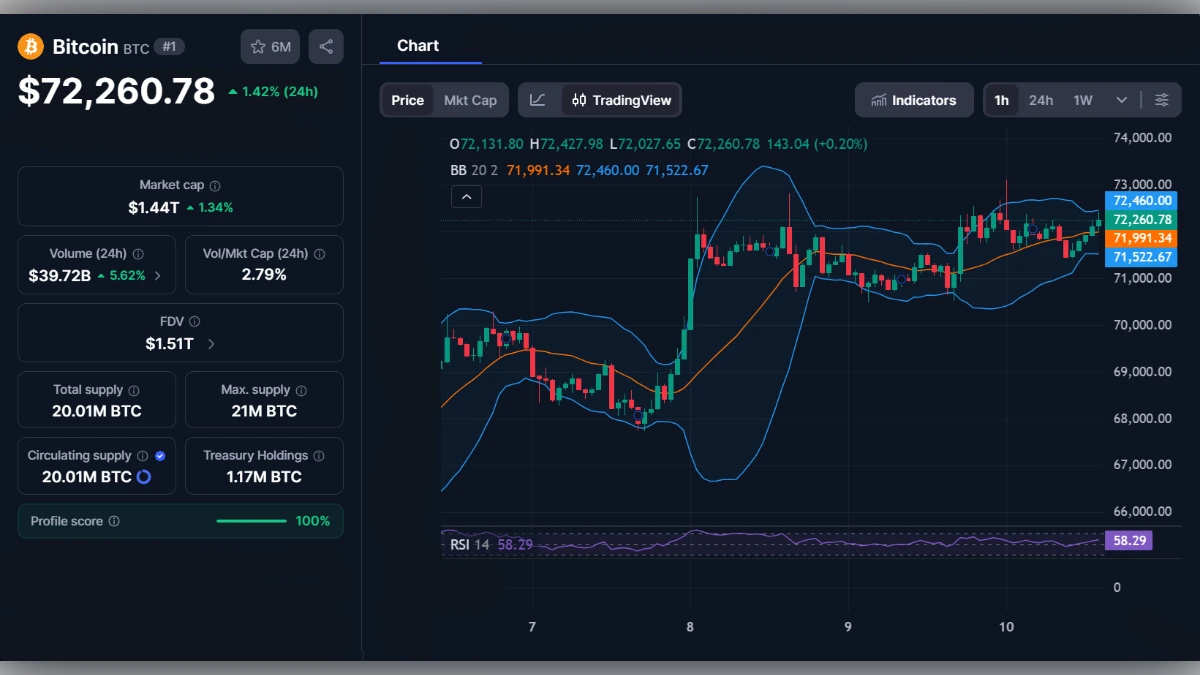Open the extra timeframes dropdown chevron
This screenshot has width=1200, height=675.
(1122, 99)
